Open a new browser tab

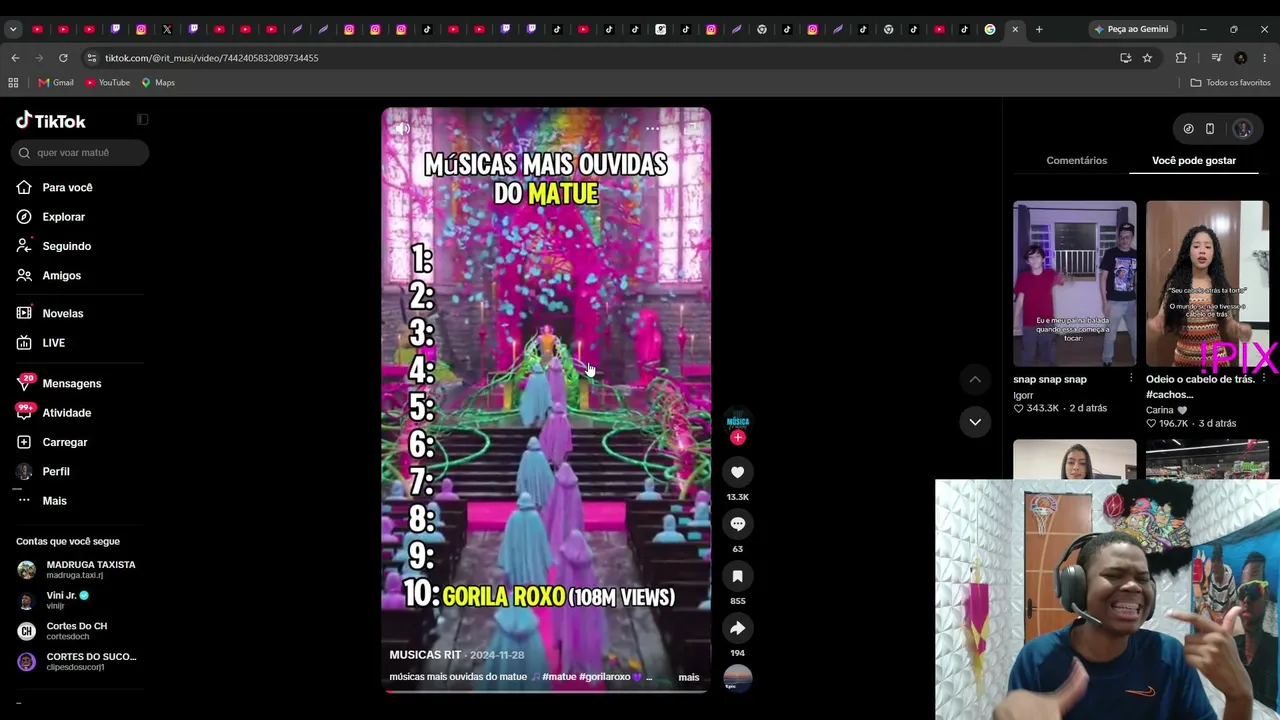click(x=1039, y=29)
